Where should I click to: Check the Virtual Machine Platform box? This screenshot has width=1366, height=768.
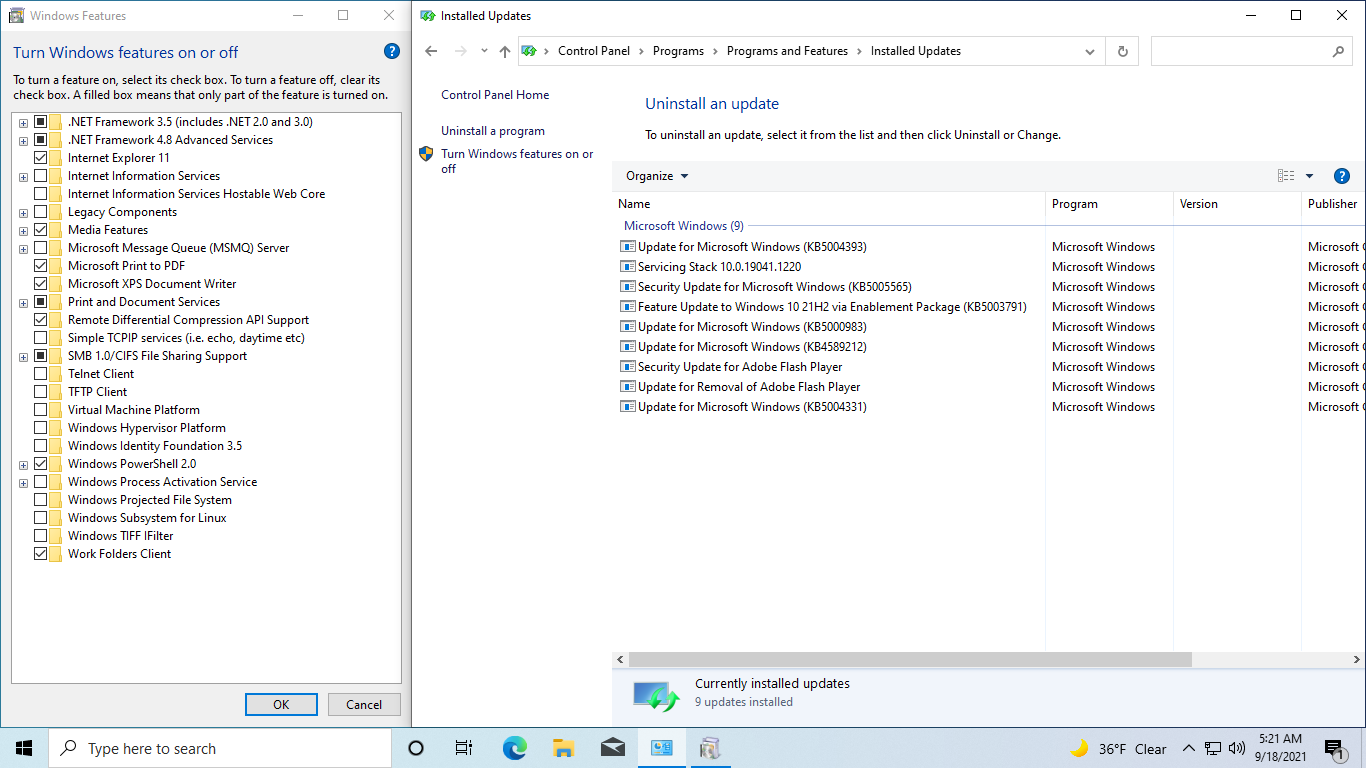point(41,410)
